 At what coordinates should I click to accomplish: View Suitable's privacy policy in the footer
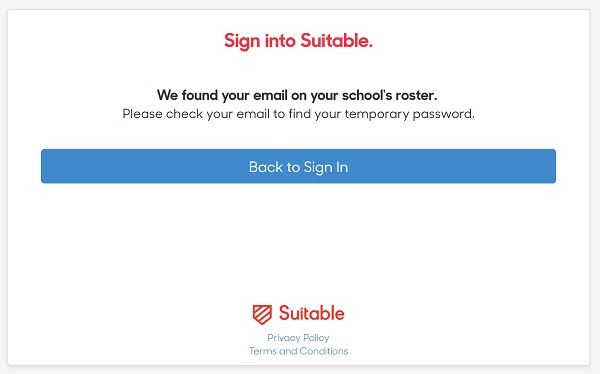coord(298,338)
